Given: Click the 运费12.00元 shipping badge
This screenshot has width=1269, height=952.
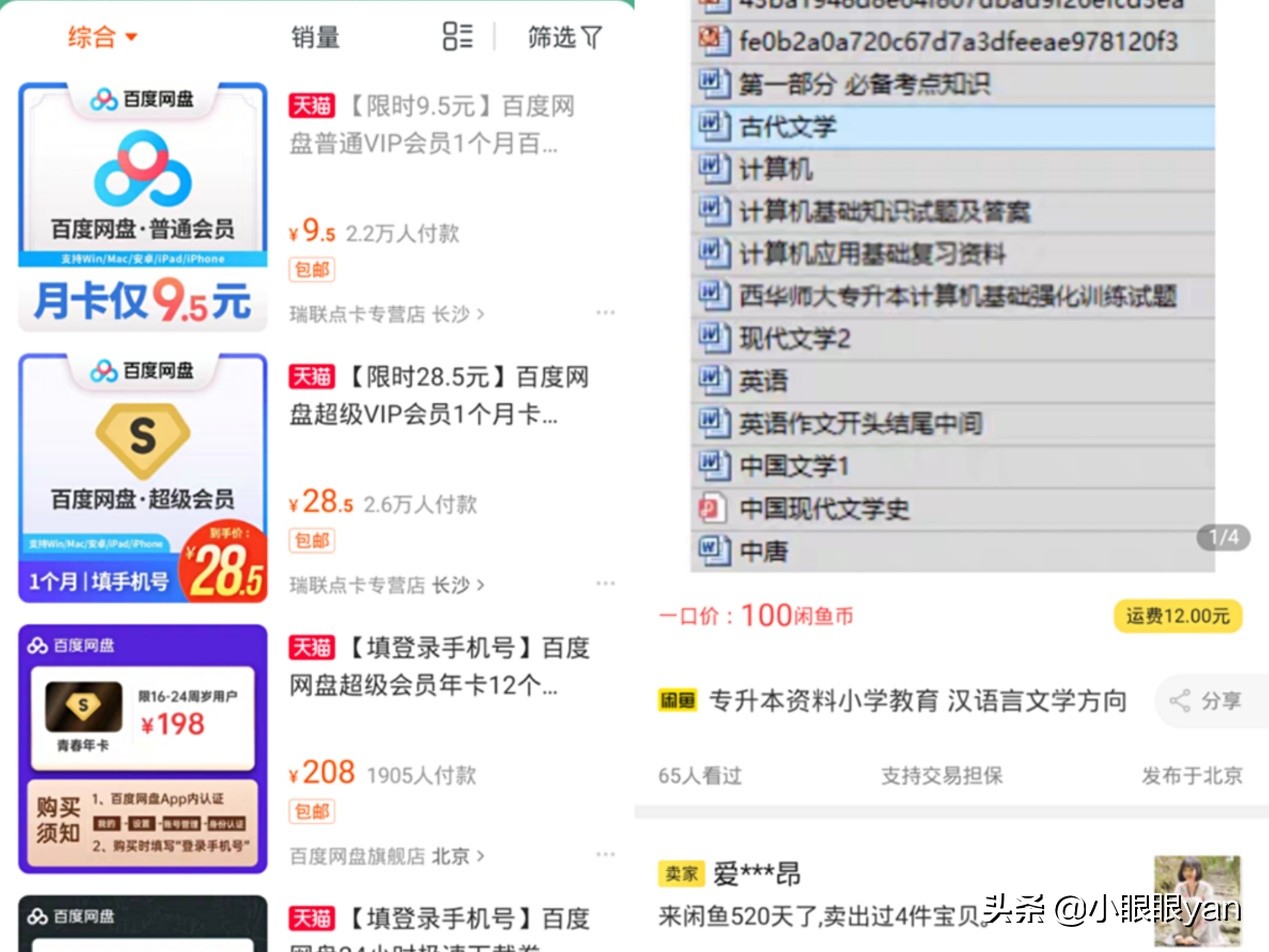Looking at the screenshot, I should pyautogui.click(x=1177, y=616).
